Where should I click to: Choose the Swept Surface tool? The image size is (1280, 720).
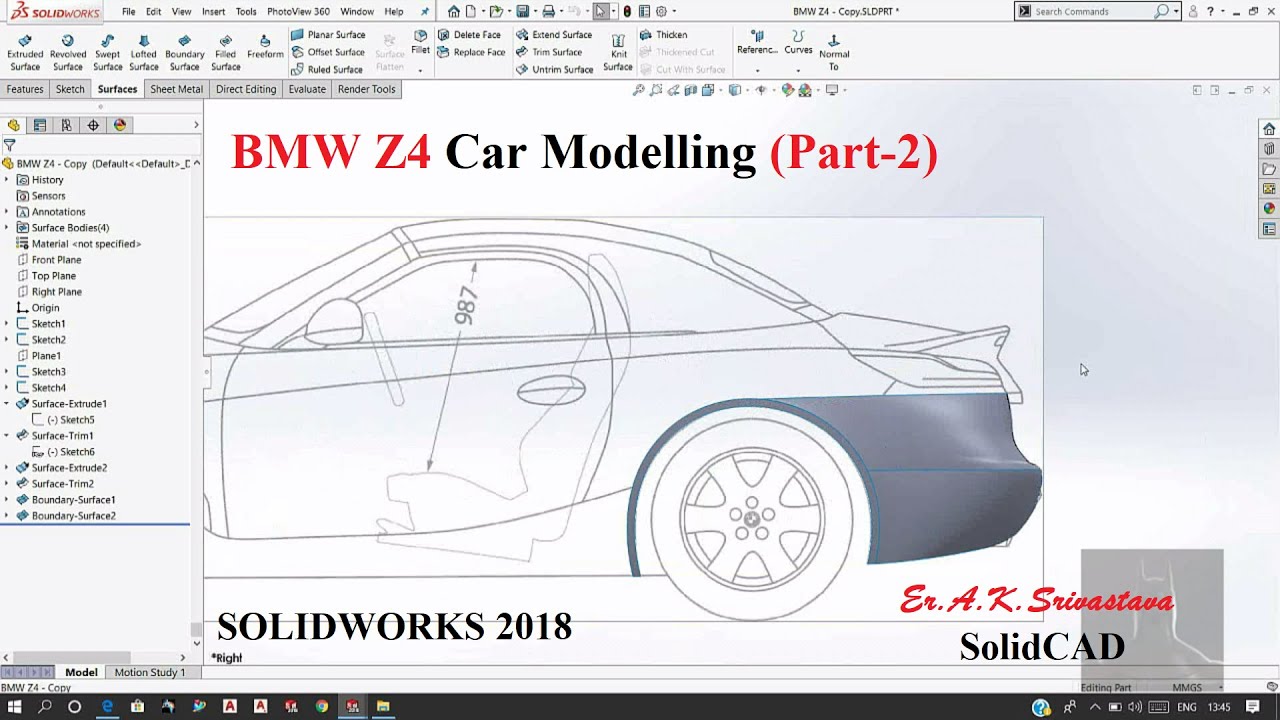pos(107,53)
